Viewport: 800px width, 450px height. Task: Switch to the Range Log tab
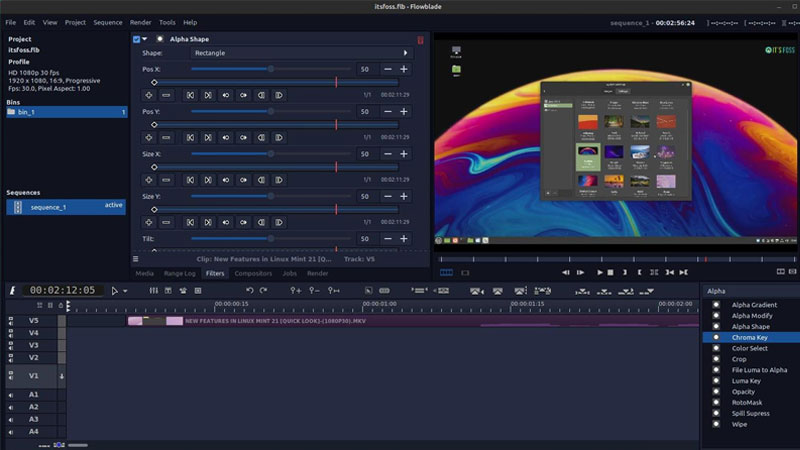tap(180, 273)
